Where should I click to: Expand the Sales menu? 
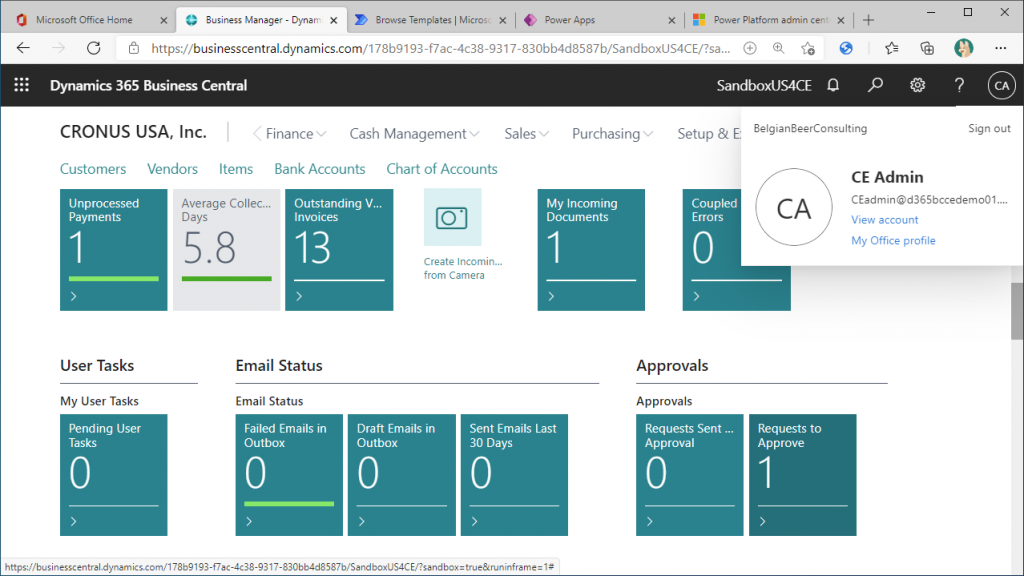click(x=526, y=134)
